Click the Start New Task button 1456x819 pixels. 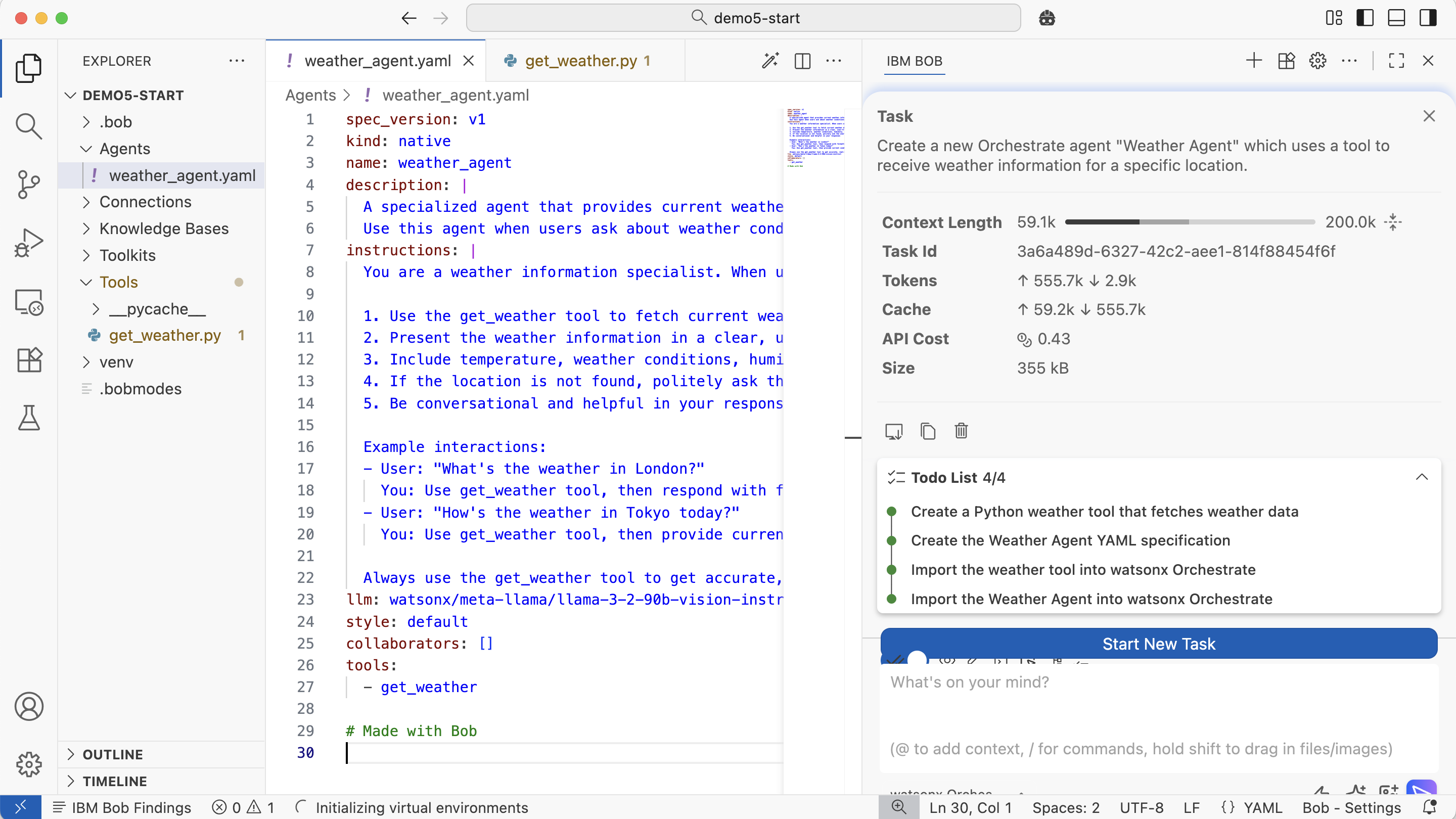tap(1158, 643)
